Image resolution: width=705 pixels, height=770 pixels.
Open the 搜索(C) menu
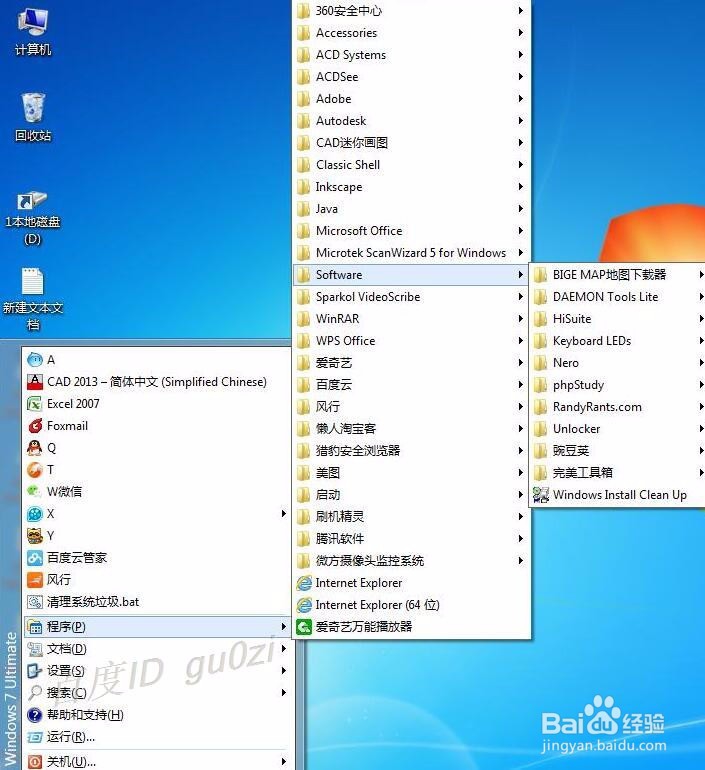click(157, 693)
